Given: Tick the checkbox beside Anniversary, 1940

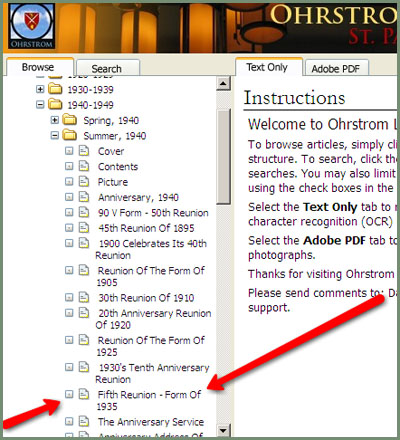Looking at the screenshot, I should point(69,197).
